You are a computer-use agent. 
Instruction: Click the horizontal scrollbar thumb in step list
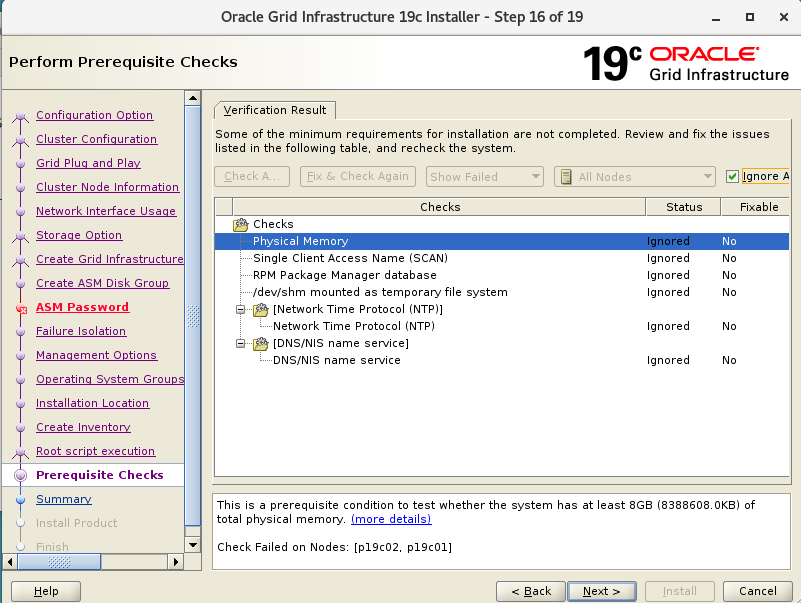59,562
